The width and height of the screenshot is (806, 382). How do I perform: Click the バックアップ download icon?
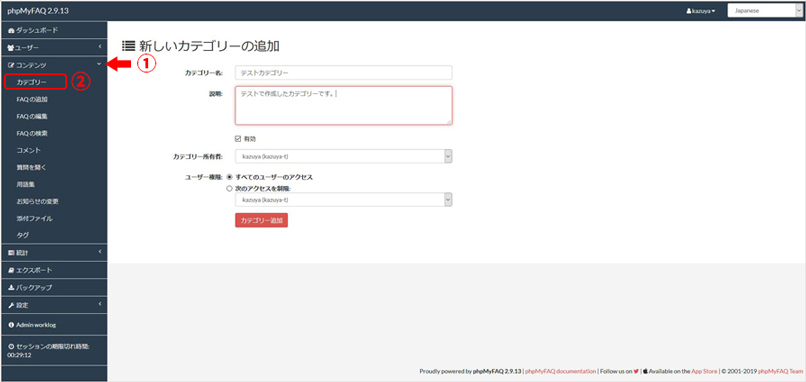11,288
